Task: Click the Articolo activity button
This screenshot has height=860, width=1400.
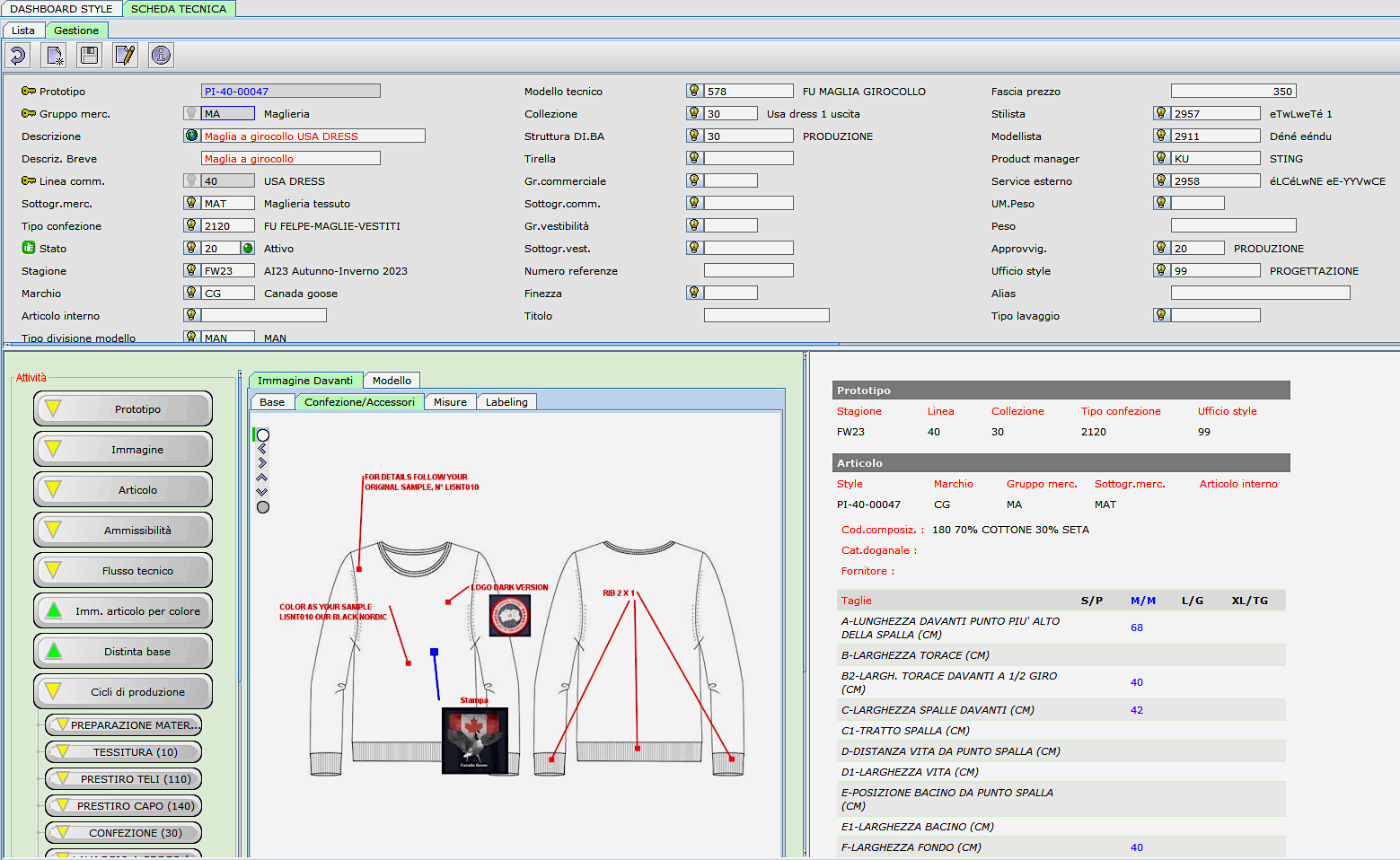Action: (123, 489)
